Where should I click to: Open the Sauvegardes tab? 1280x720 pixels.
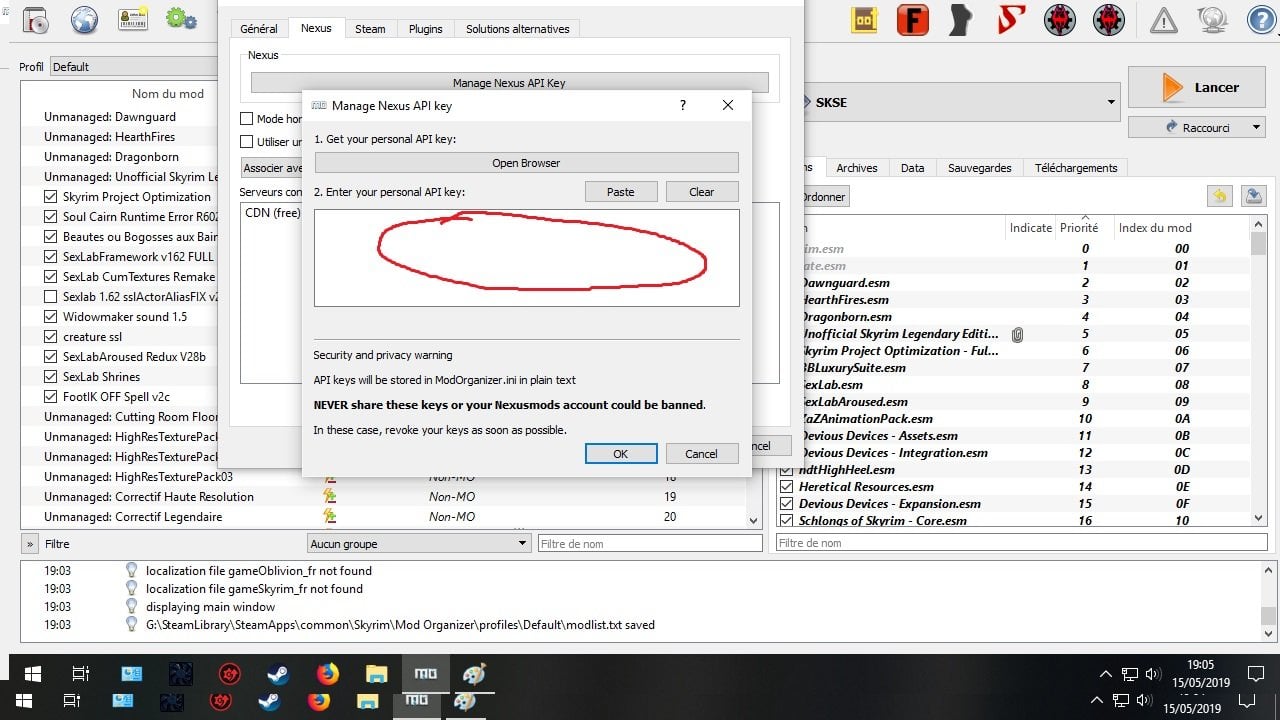(x=980, y=168)
